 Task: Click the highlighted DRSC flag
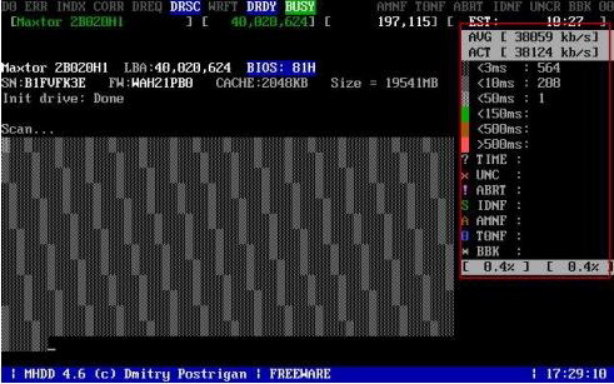tap(185, 7)
